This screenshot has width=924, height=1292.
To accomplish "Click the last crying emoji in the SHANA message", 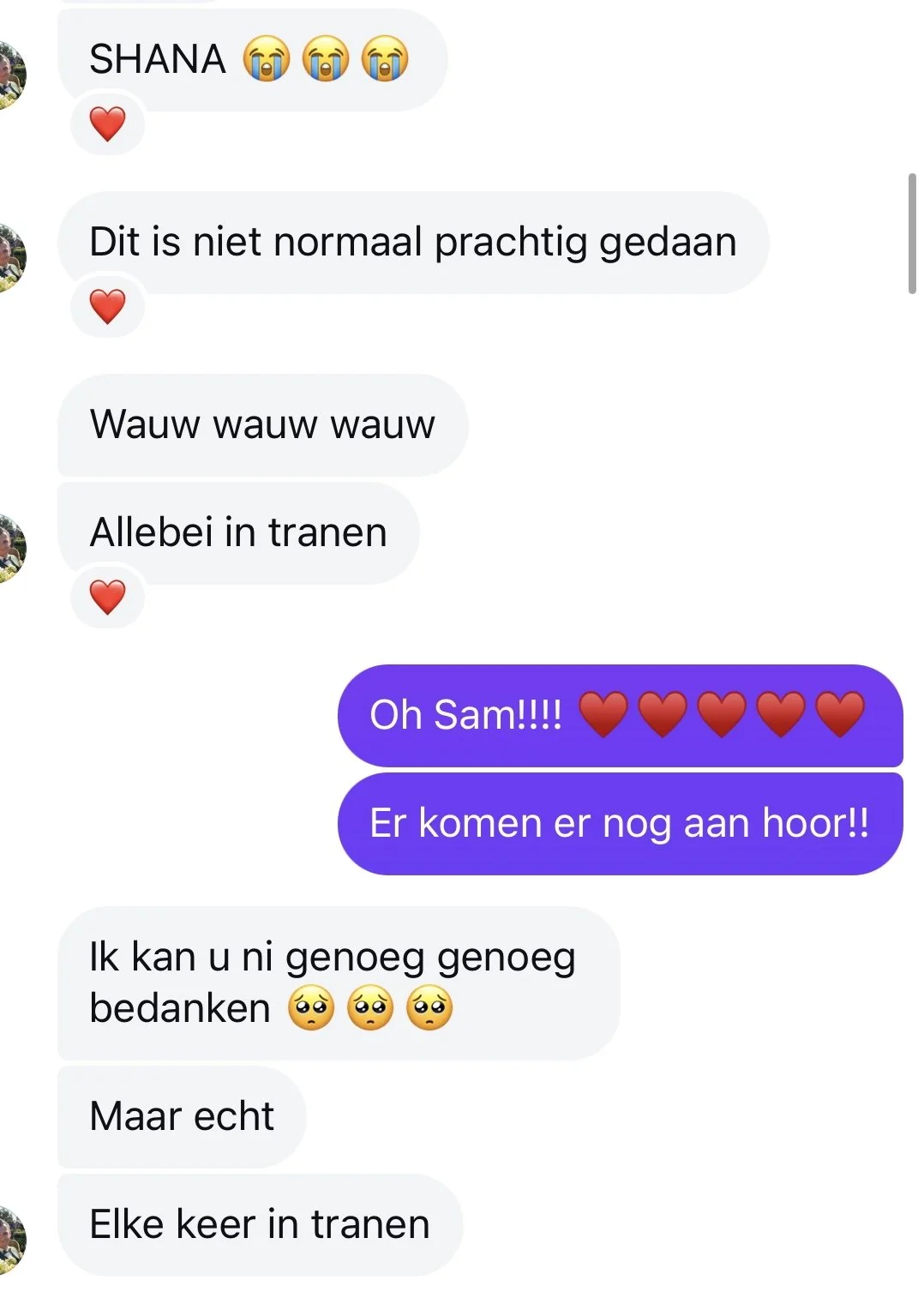I will 385,59.
